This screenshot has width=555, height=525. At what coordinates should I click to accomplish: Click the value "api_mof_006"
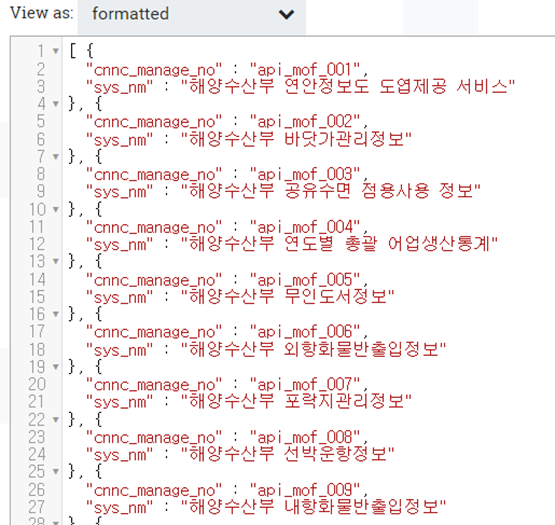pyautogui.click(x=305, y=333)
